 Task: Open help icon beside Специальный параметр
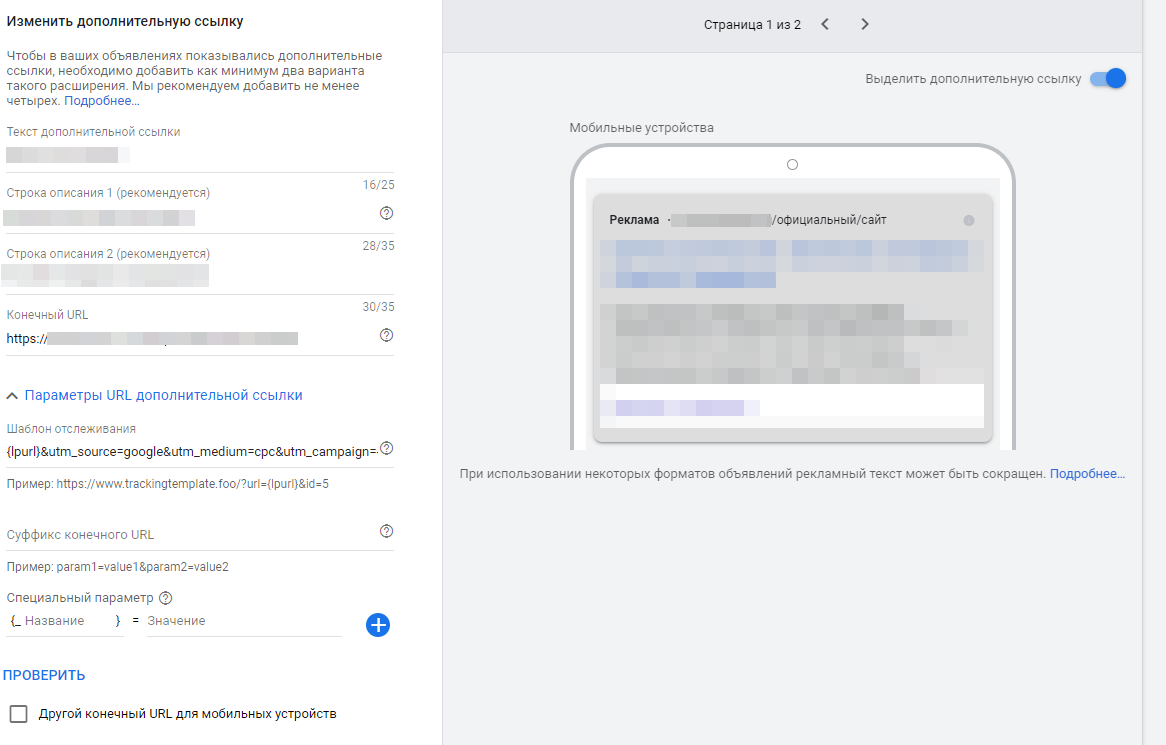tap(166, 598)
